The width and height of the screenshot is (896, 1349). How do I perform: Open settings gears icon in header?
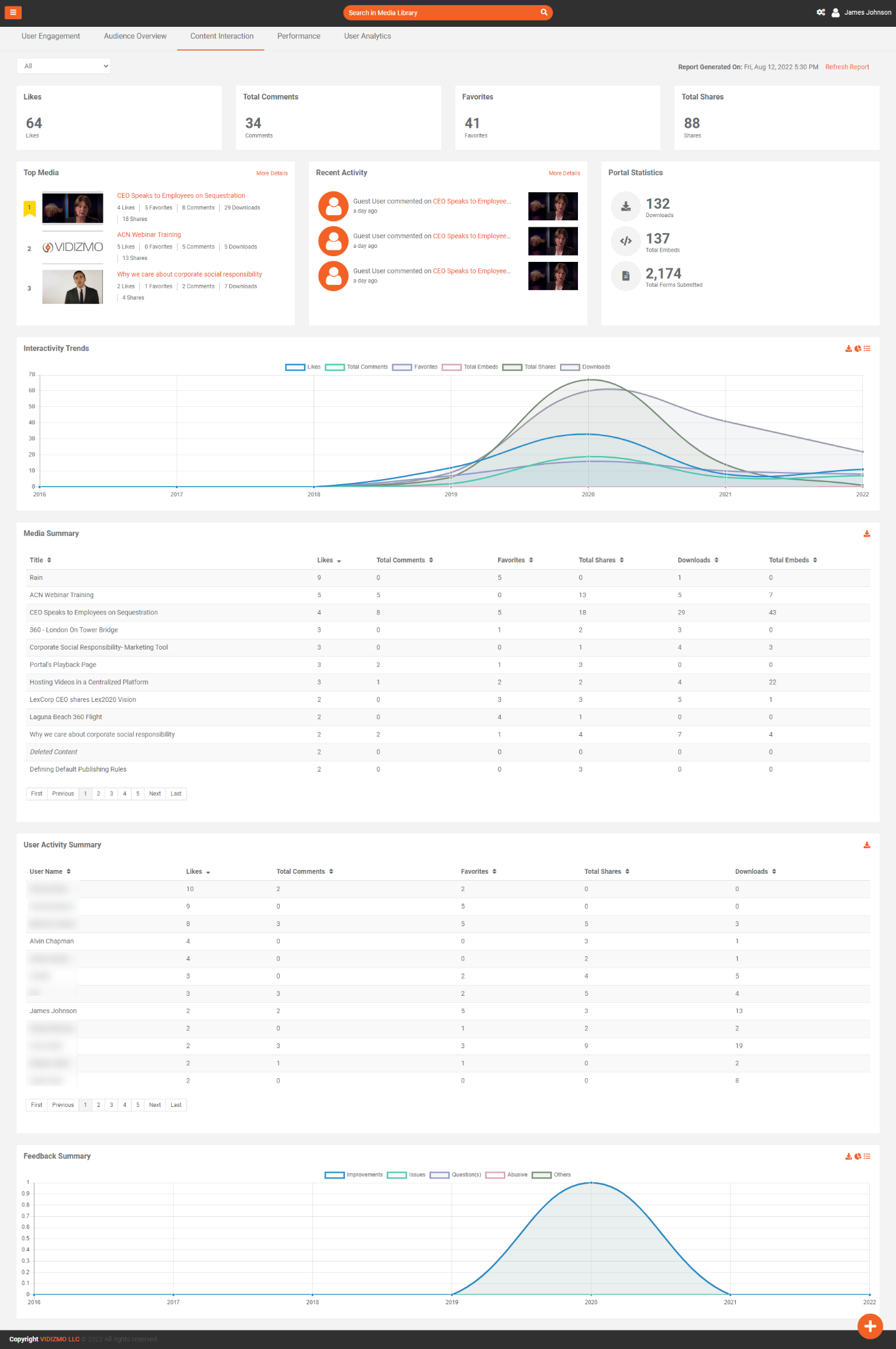(x=821, y=12)
